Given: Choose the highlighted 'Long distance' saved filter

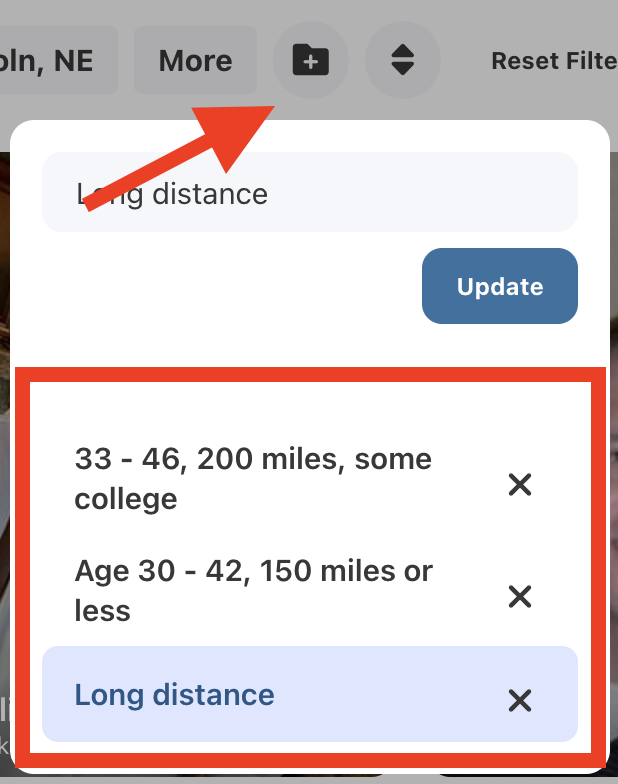Looking at the screenshot, I should (174, 695).
